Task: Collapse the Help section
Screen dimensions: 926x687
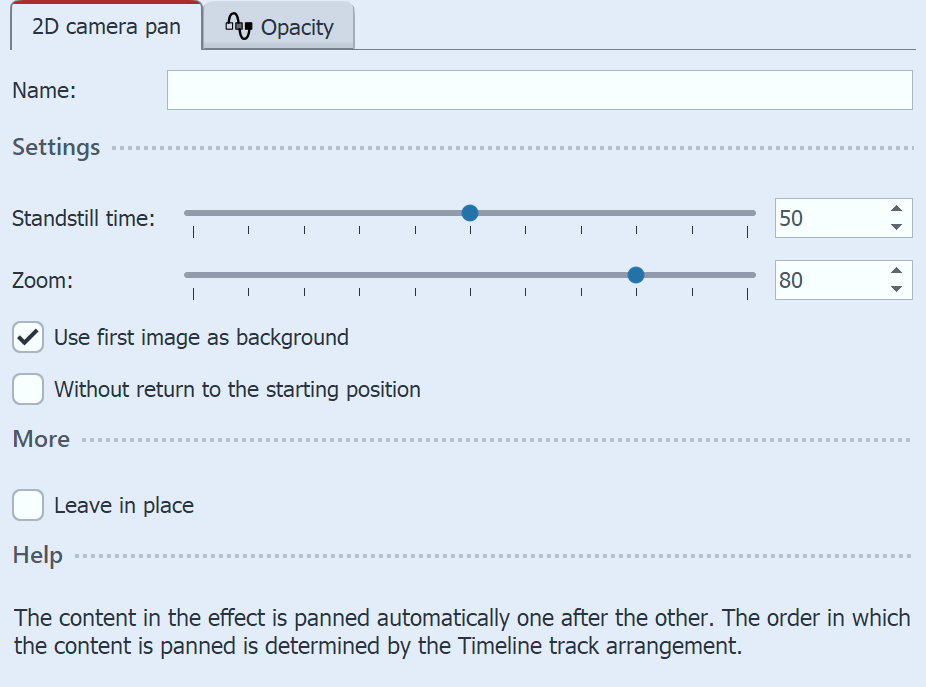Action: point(37,555)
